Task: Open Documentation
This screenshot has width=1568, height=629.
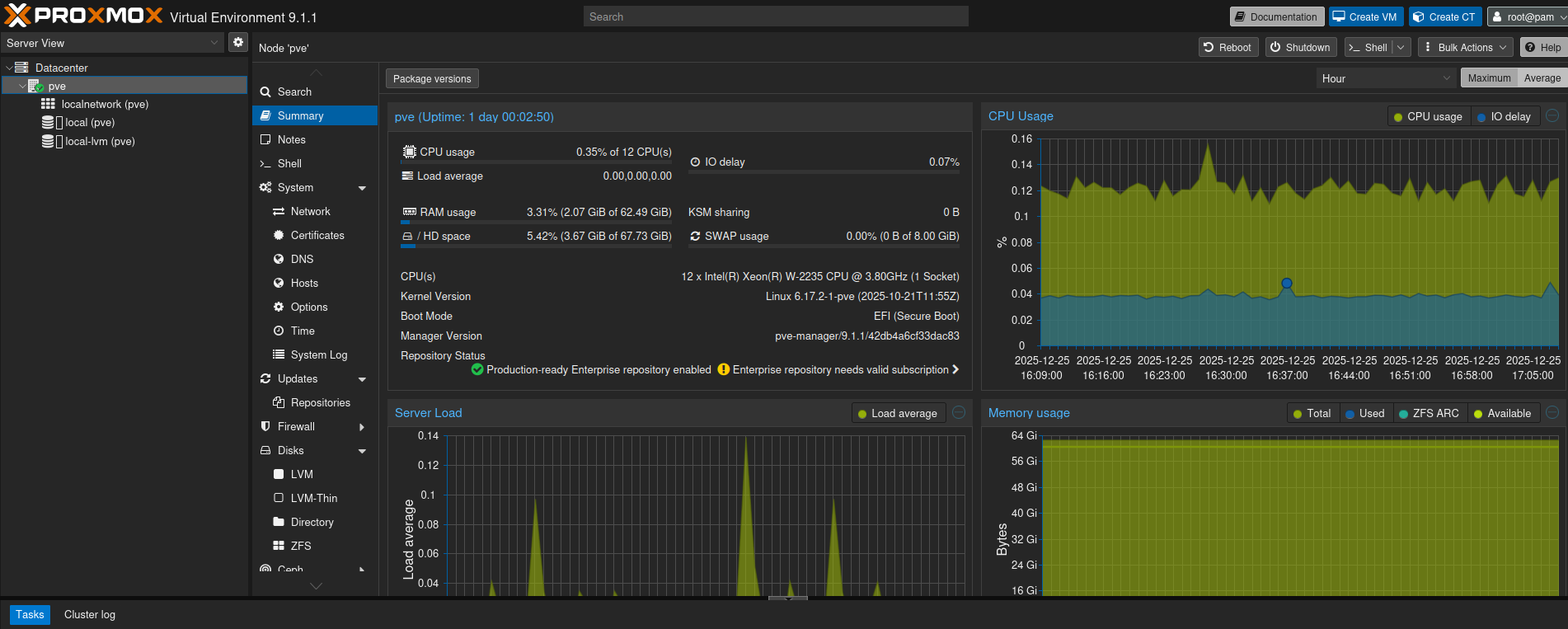Action: (x=1276, y=16)
